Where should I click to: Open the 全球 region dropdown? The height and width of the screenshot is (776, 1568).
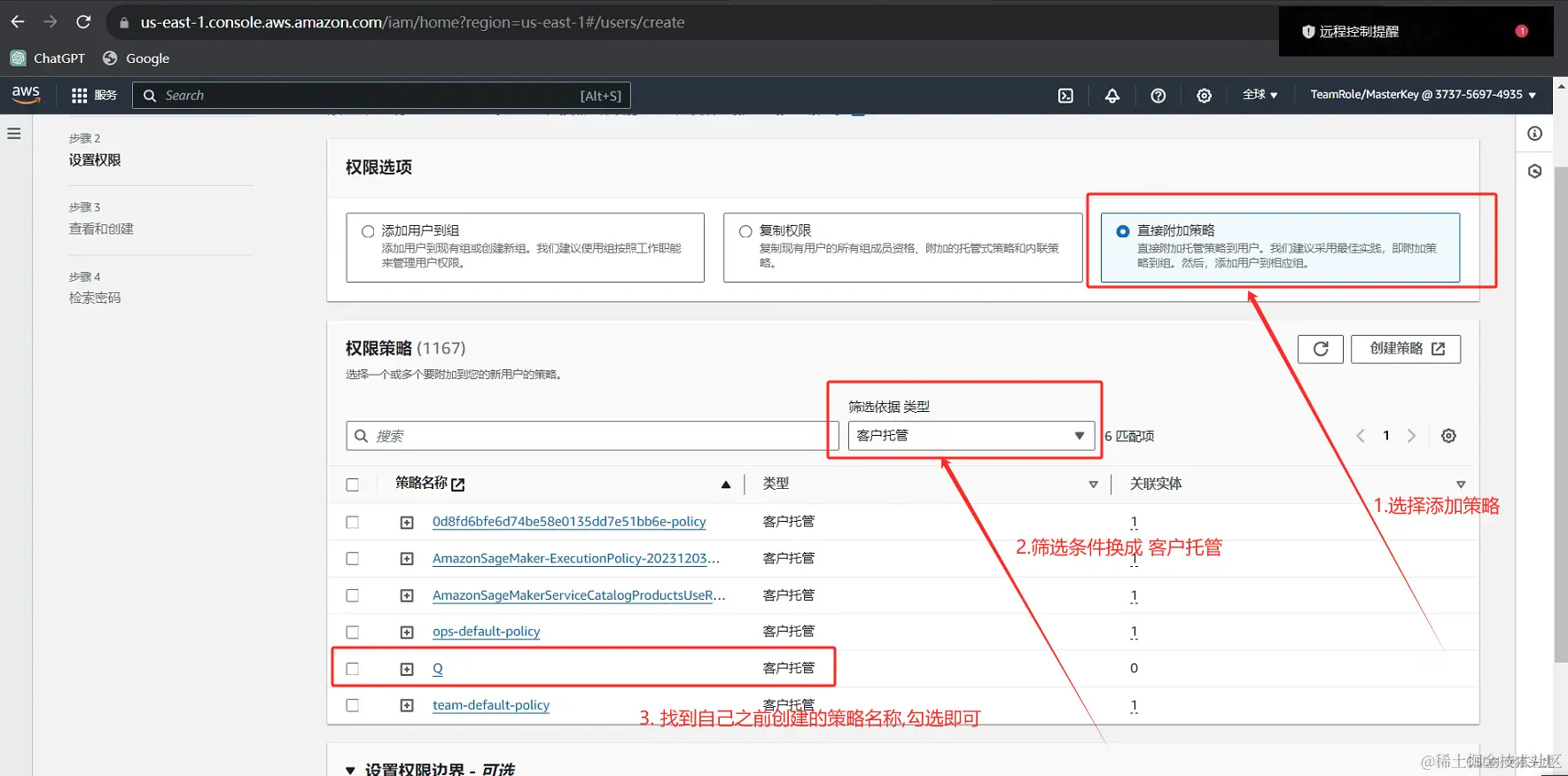1260,95
